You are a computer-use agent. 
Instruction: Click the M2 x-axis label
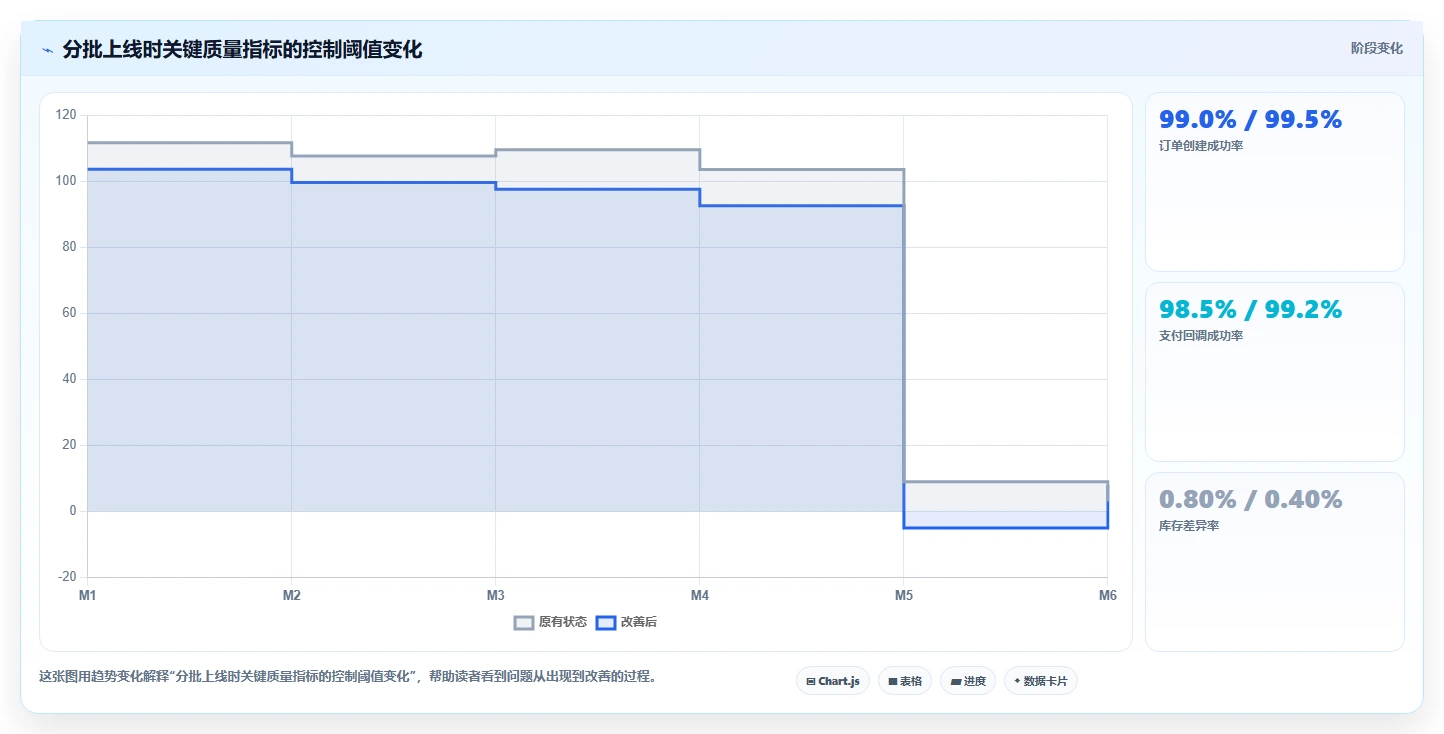[x=292, y=596]
